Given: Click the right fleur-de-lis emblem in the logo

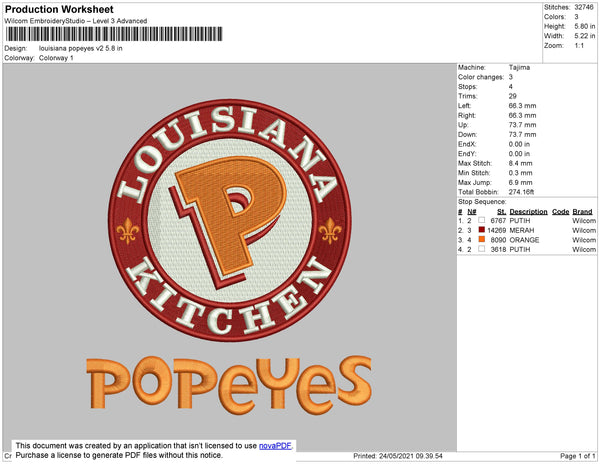Looking at the screenshot, I should pyautogui.click(x=330, y=231).
